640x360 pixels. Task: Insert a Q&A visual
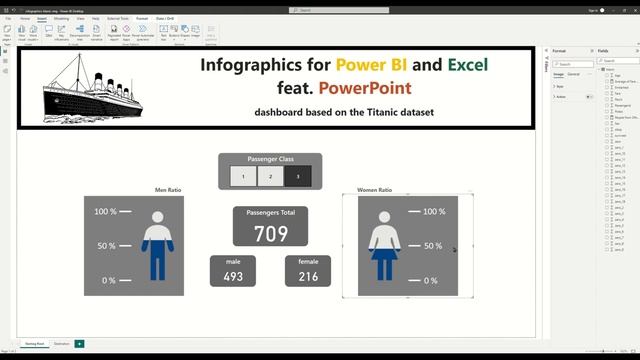pos(49,31)
